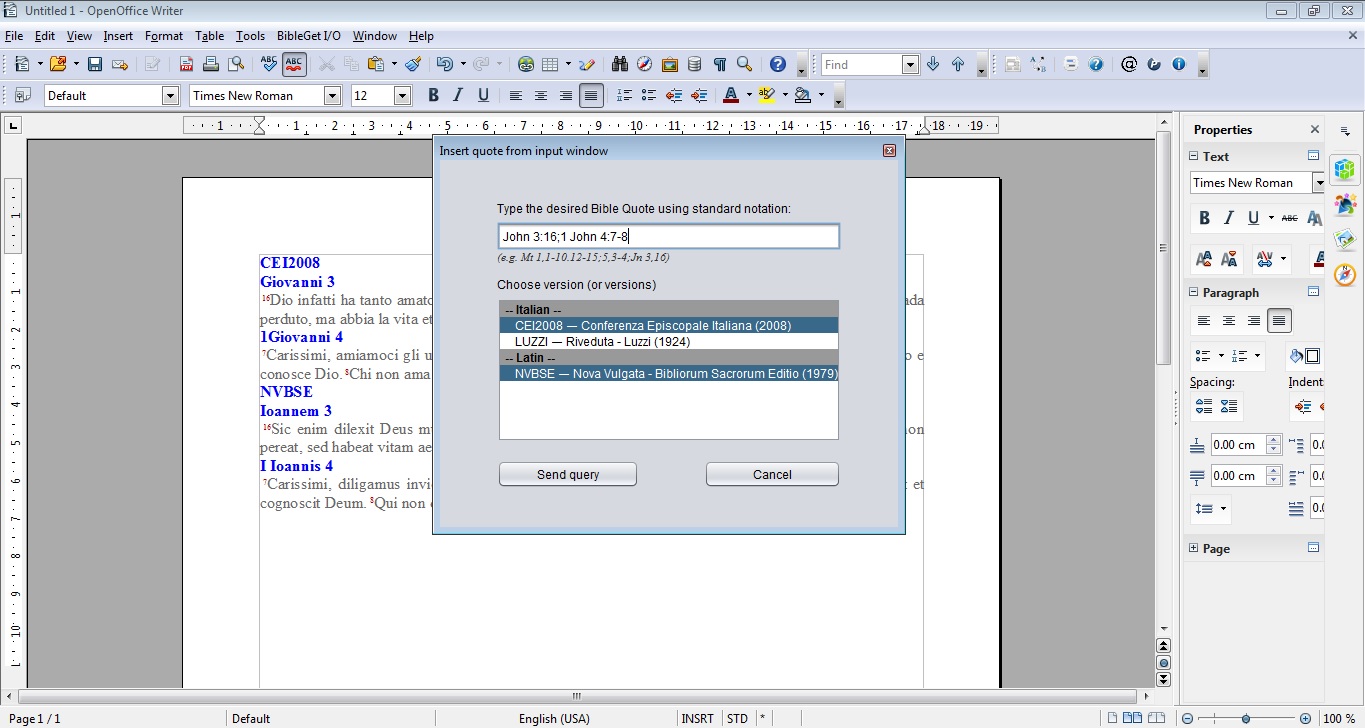Image resolution: width=1365 pixels, height=728 pixels.
Task: Center align text in formatting toolbar
Action: pyautogui.click(x=541, y=95)
